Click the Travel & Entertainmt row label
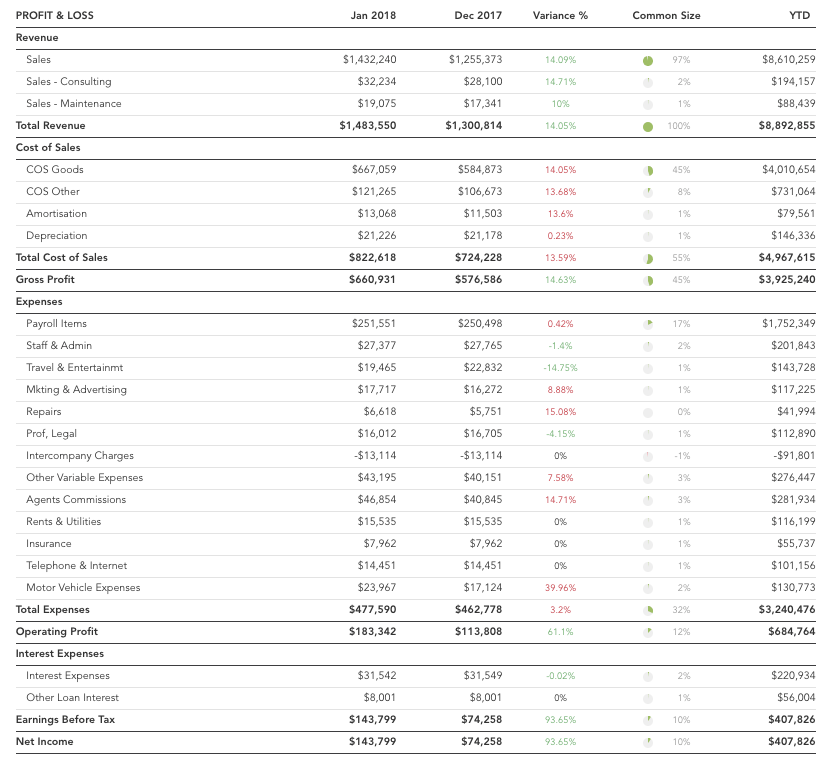 (74, 368)
